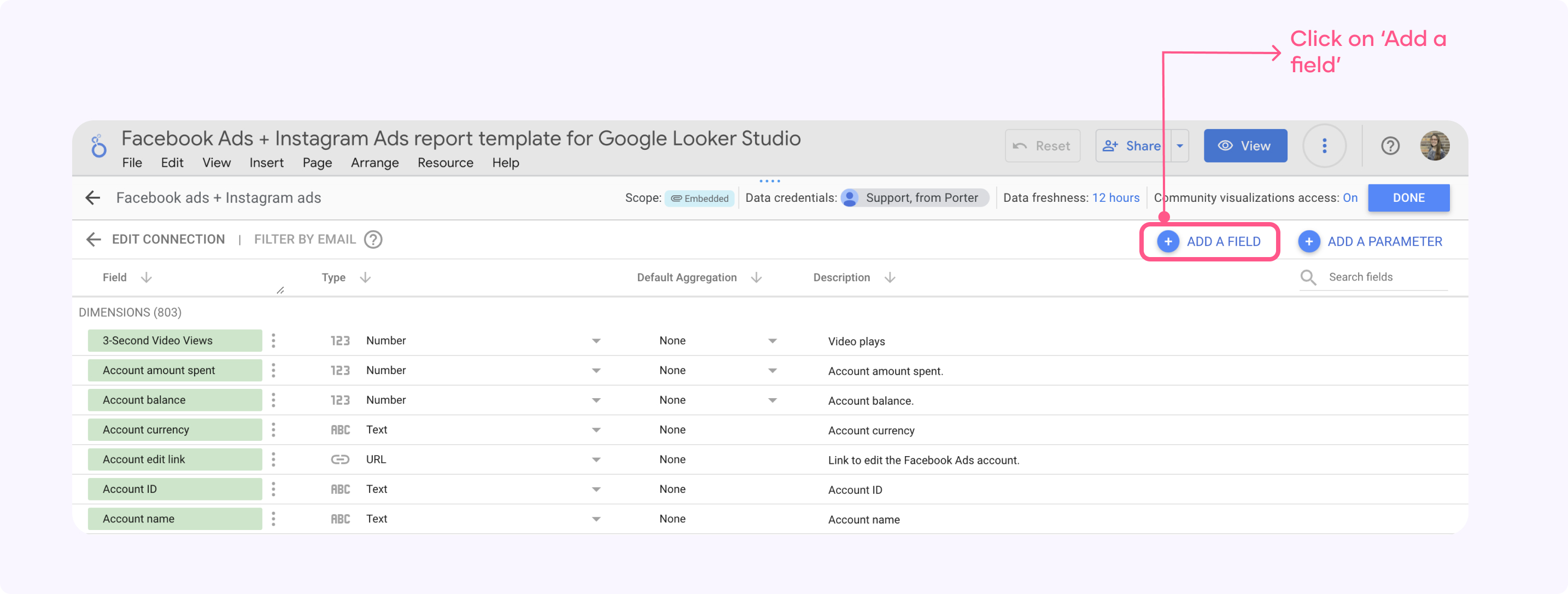Open aggregation dropdown for Account amount spent

772,371
